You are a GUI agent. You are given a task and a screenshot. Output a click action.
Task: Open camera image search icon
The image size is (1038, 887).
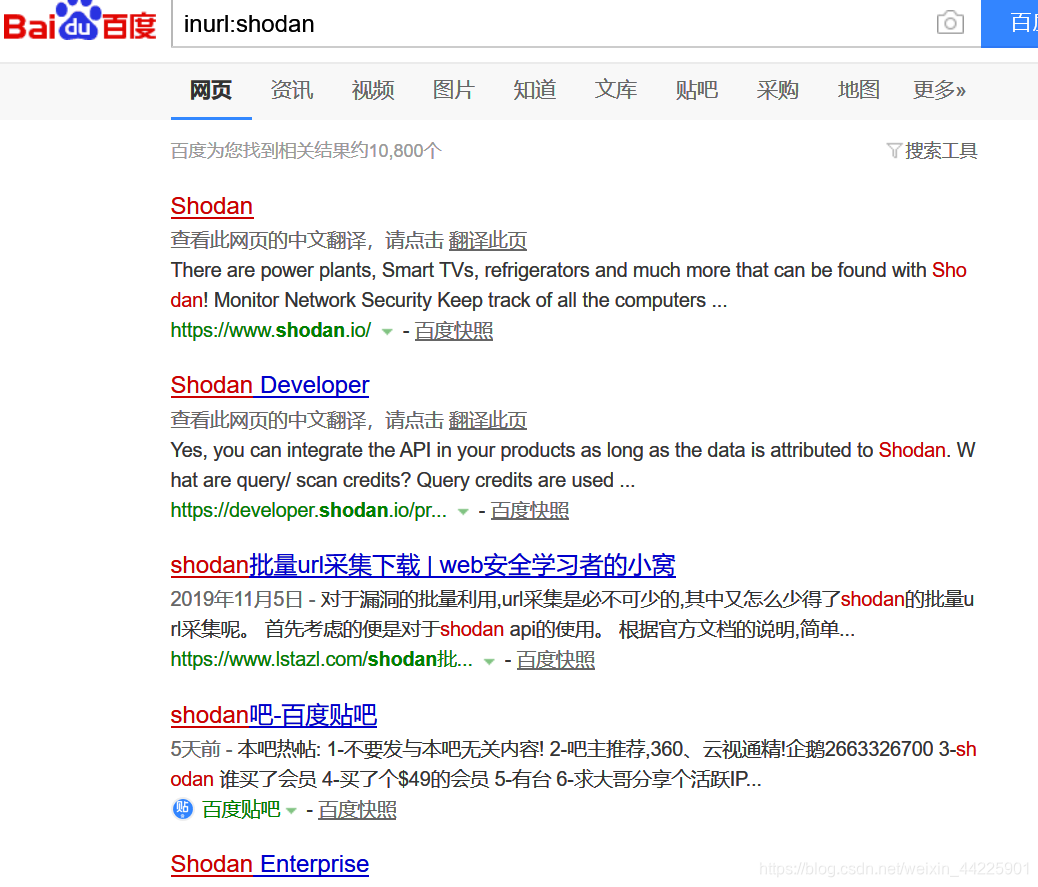point(950,23)
